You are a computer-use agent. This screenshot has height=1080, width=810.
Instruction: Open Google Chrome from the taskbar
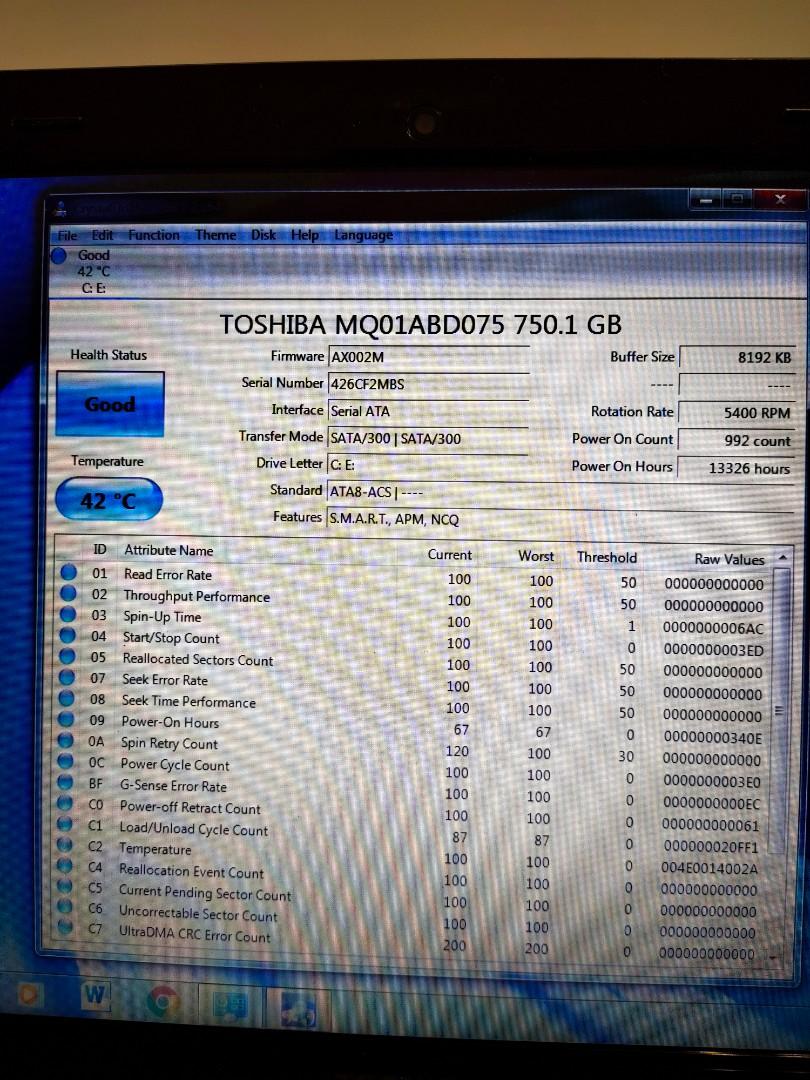(x=163, y=1002)
